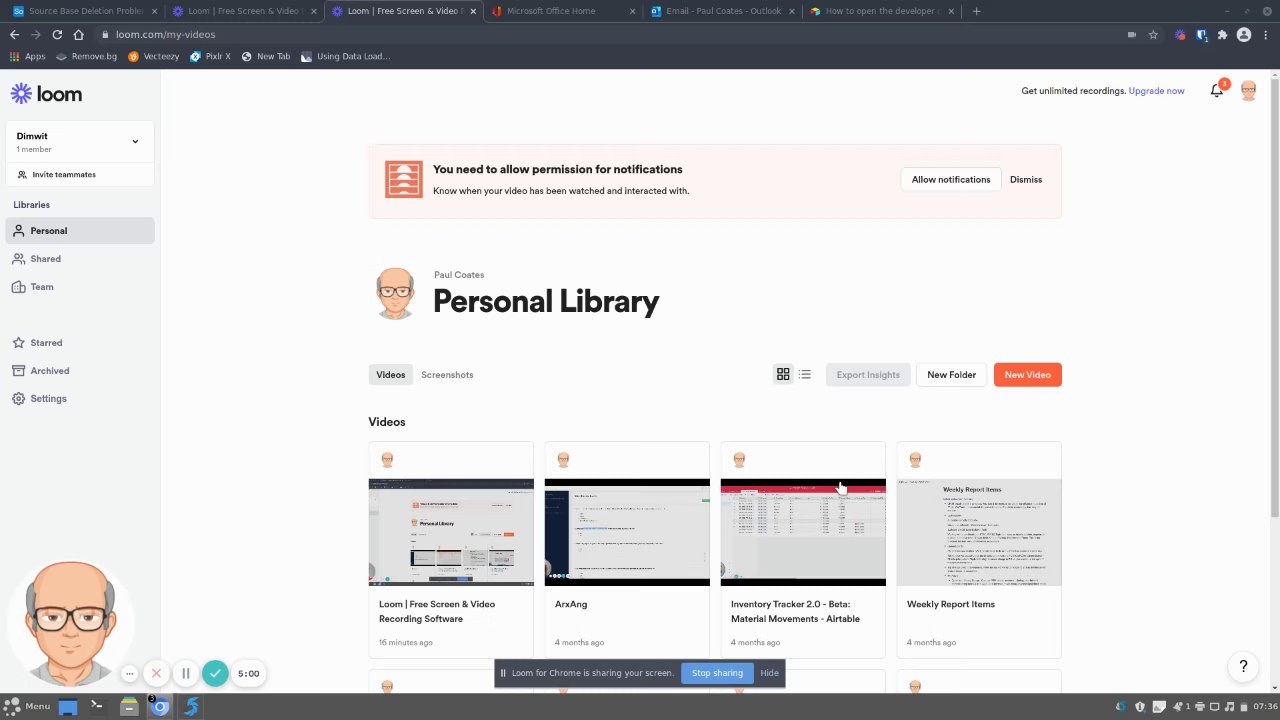The height and width of the screenshot is (720, 1280).
Task: Click the Settings gear icon
Action: [x=19, y=399]
